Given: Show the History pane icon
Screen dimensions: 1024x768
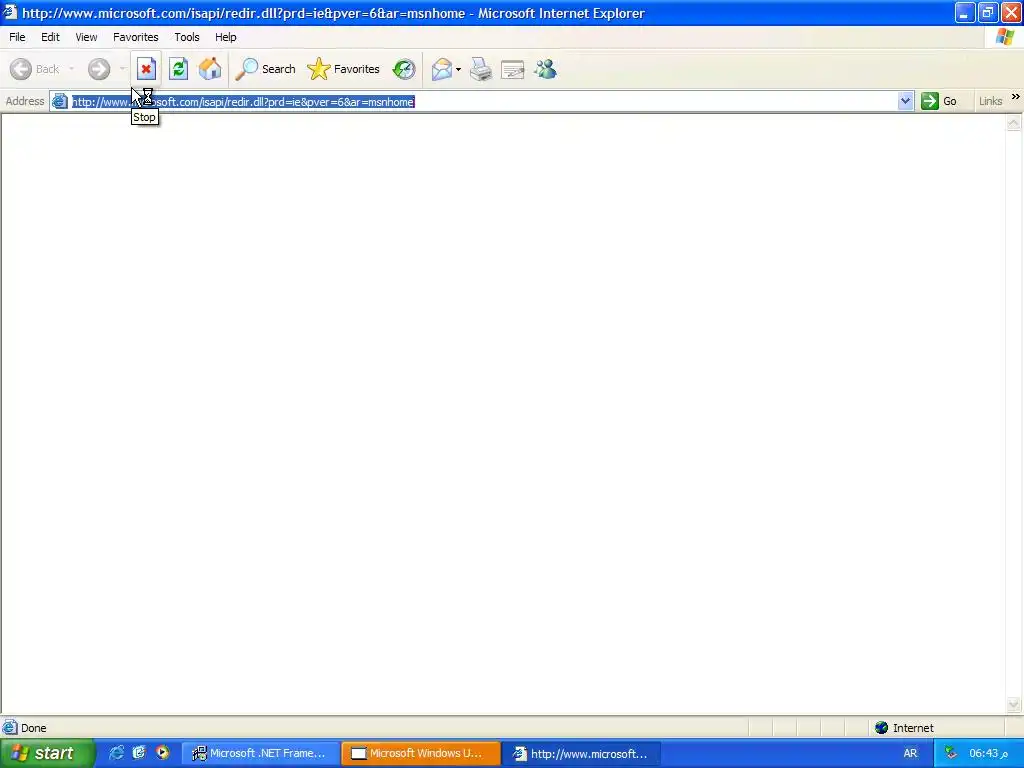Looking at the screenshot, I should coord(404,69).
